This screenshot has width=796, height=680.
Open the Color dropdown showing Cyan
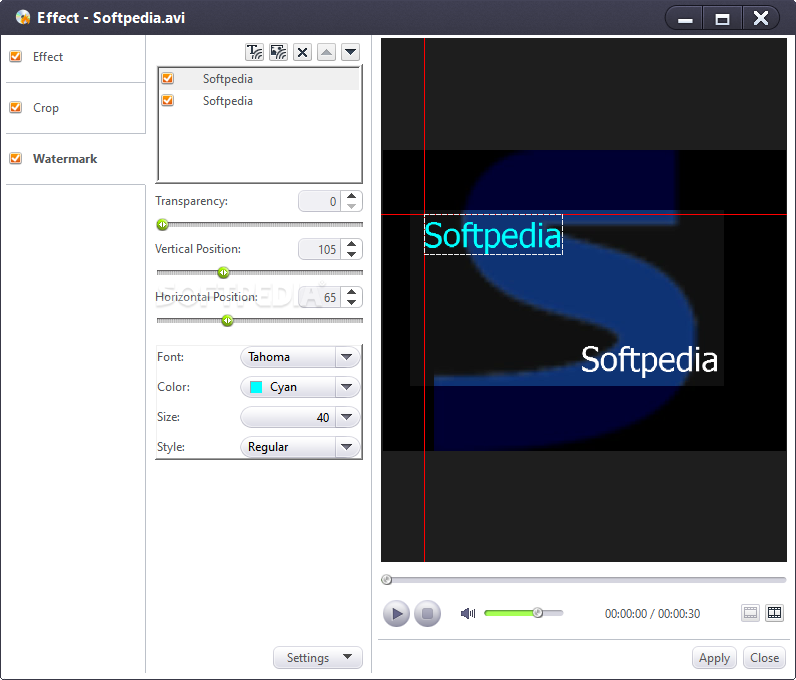[300, 387]
